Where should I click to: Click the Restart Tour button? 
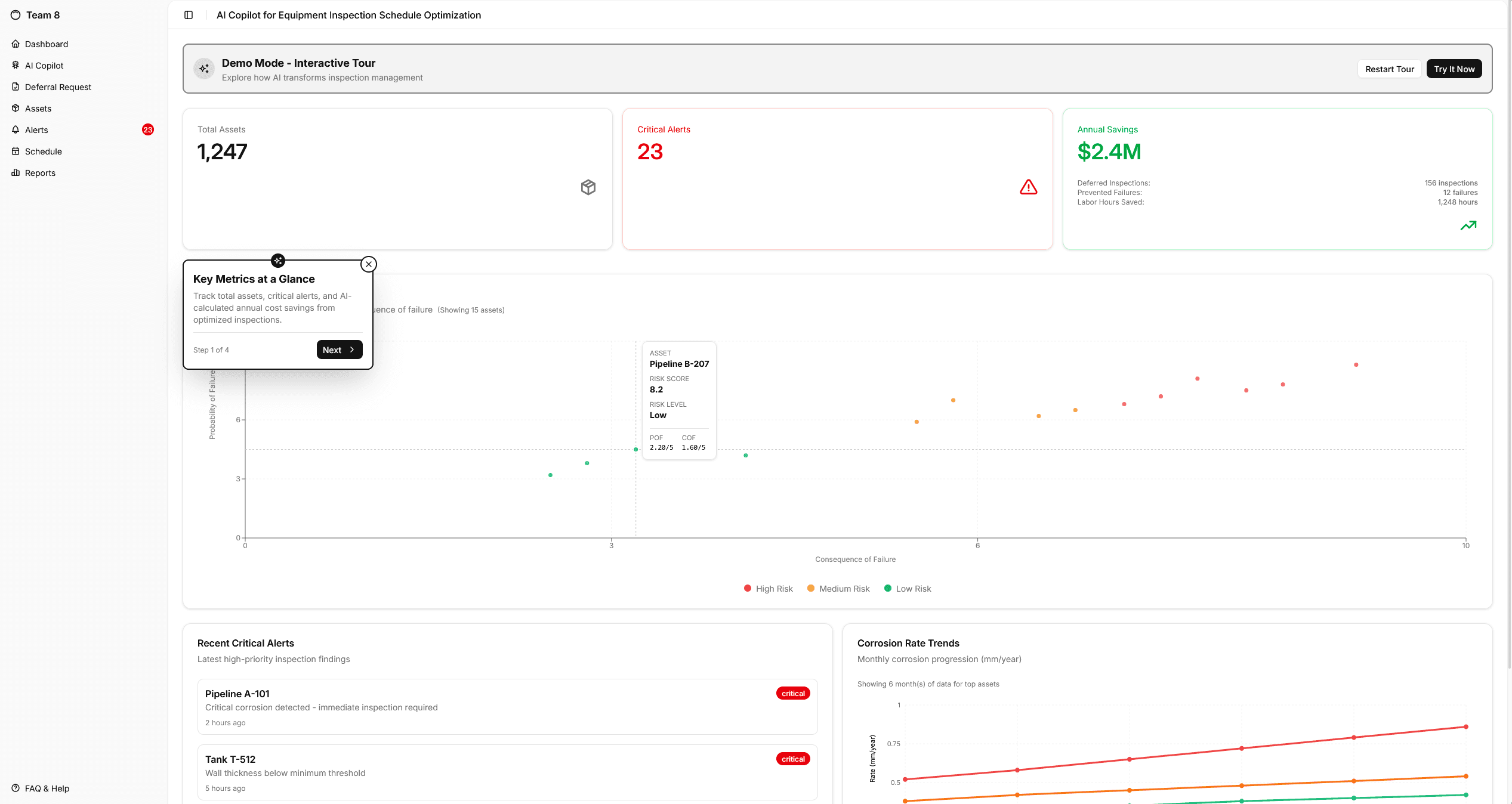[1389, 69]
